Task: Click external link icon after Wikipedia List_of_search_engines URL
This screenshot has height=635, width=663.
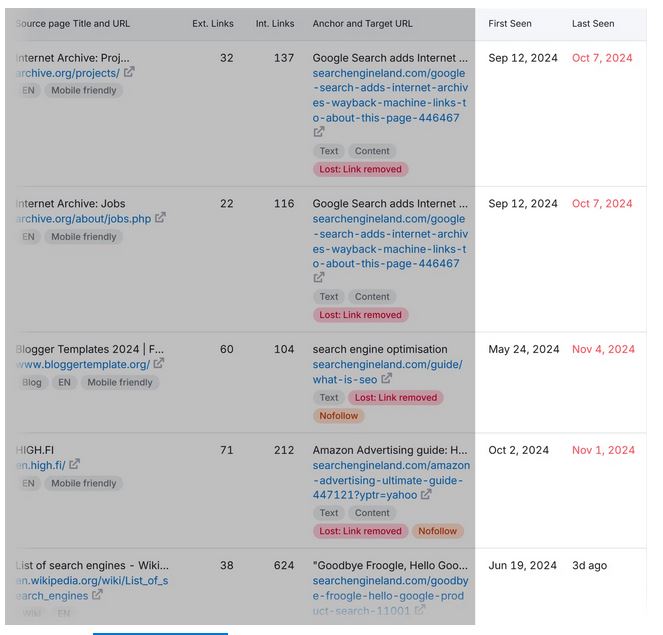Action: point(97,595)
